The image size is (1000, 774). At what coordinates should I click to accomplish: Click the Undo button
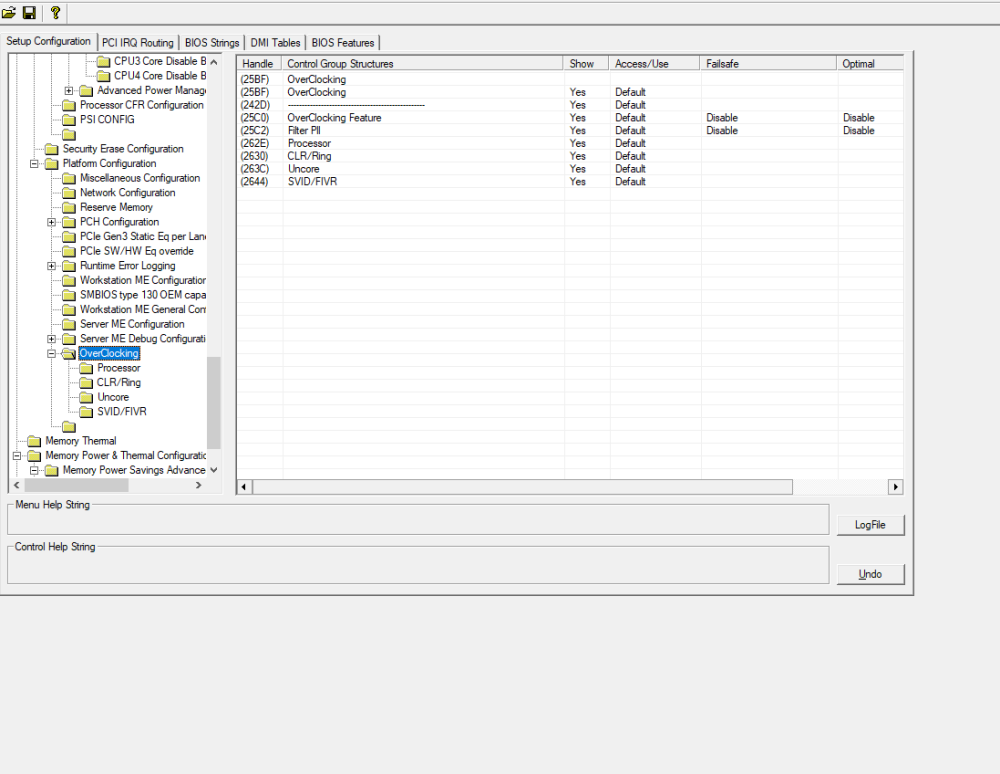point(871,574)
